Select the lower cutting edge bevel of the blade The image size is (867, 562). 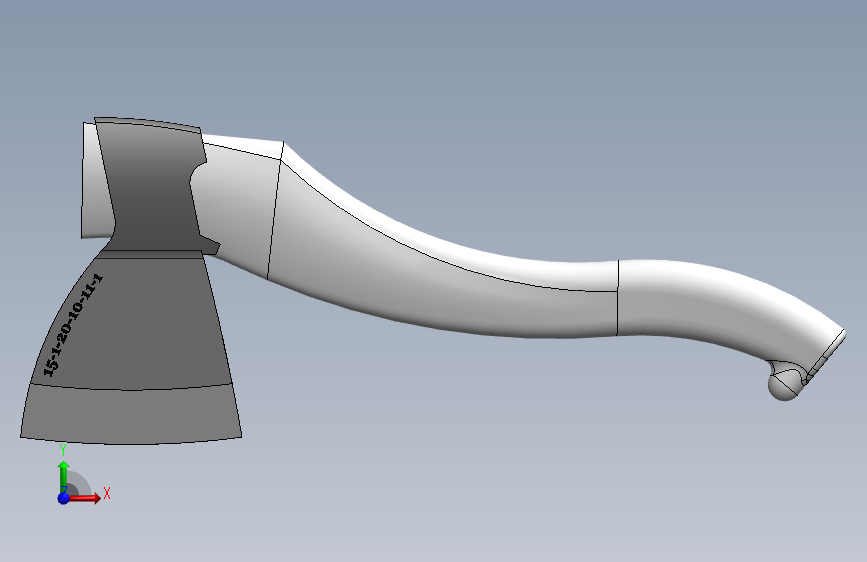132,415
